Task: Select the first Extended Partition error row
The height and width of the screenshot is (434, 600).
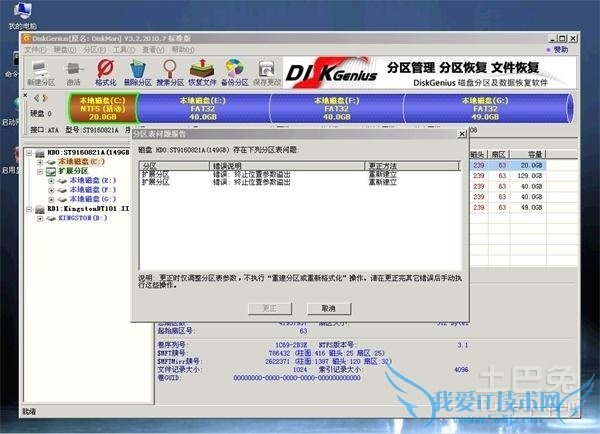Action: coord(300,175)
